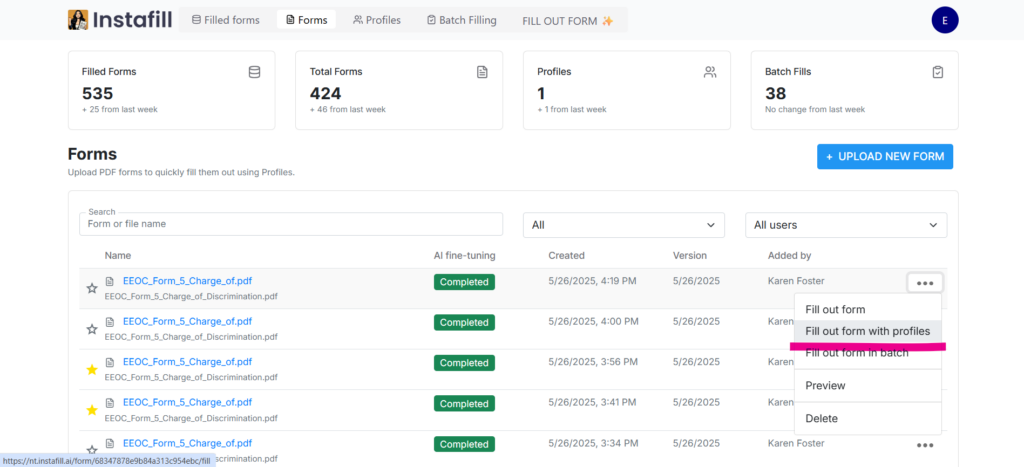Open EEOC form link created 3:56 PM
Viewport: 1024px width, 467px height.
point(187,362)
